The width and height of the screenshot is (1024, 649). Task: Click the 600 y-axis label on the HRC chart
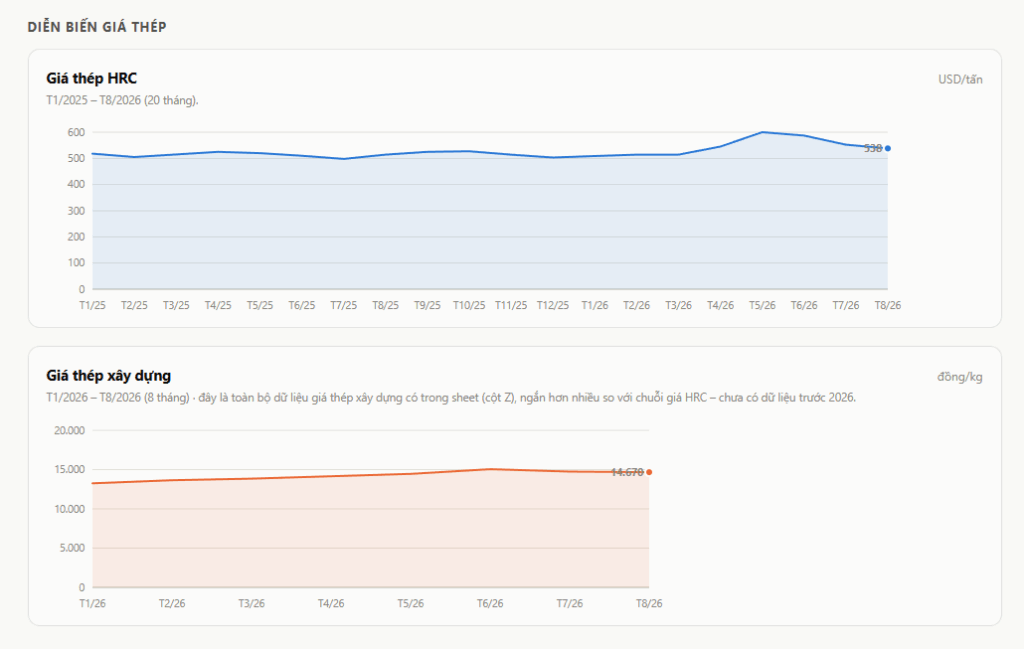[x=76, y=133]
